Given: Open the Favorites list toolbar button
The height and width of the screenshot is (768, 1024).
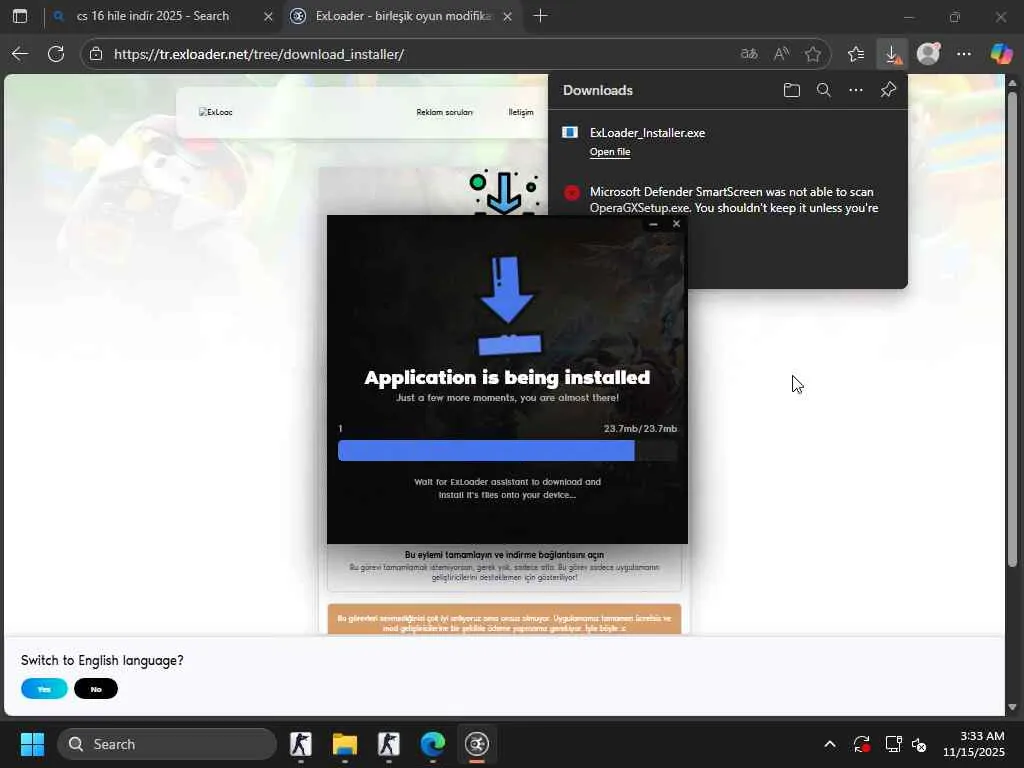Looking at the screenshot, I should click(x=856, y=54).
